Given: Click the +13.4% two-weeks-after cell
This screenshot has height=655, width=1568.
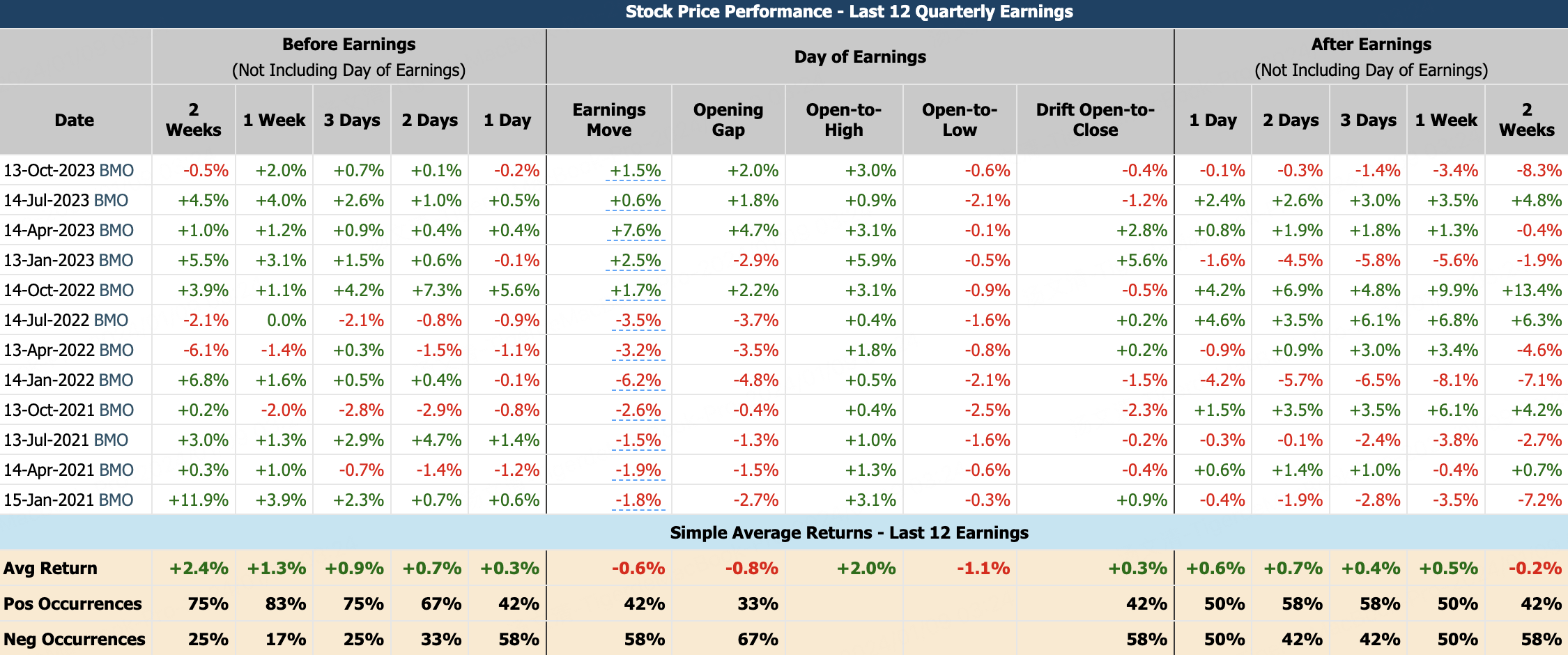Looking at the screenshot, I should click(x=1531, y=291).
